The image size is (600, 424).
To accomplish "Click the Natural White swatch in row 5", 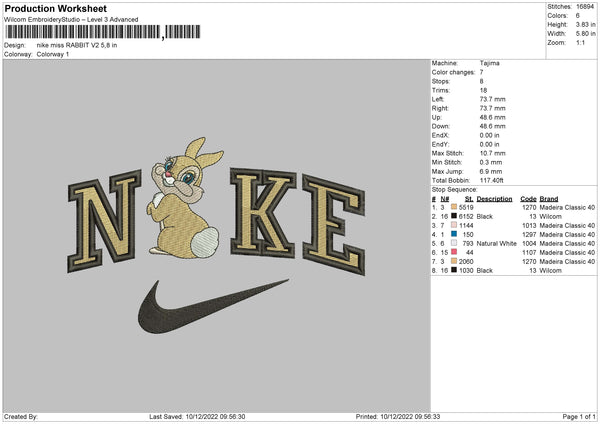I will [454, 243].
